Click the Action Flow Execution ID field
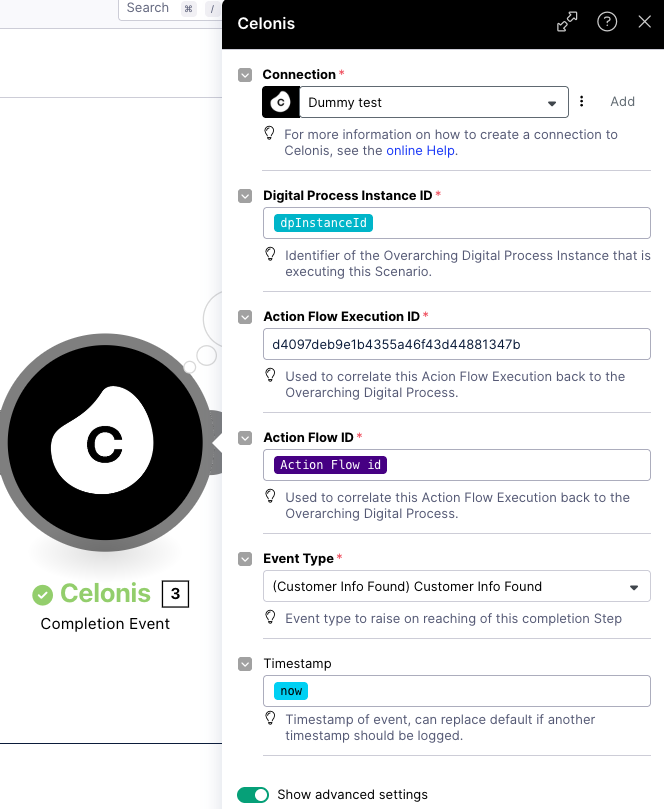This screenshot has width=664, height=809. [456, 344]
